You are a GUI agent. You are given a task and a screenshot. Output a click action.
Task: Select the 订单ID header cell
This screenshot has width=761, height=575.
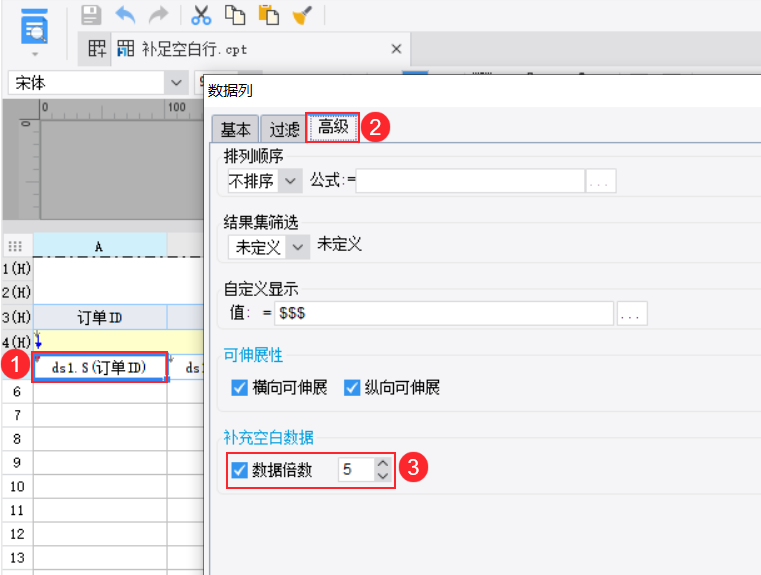(x=100, y=318)
